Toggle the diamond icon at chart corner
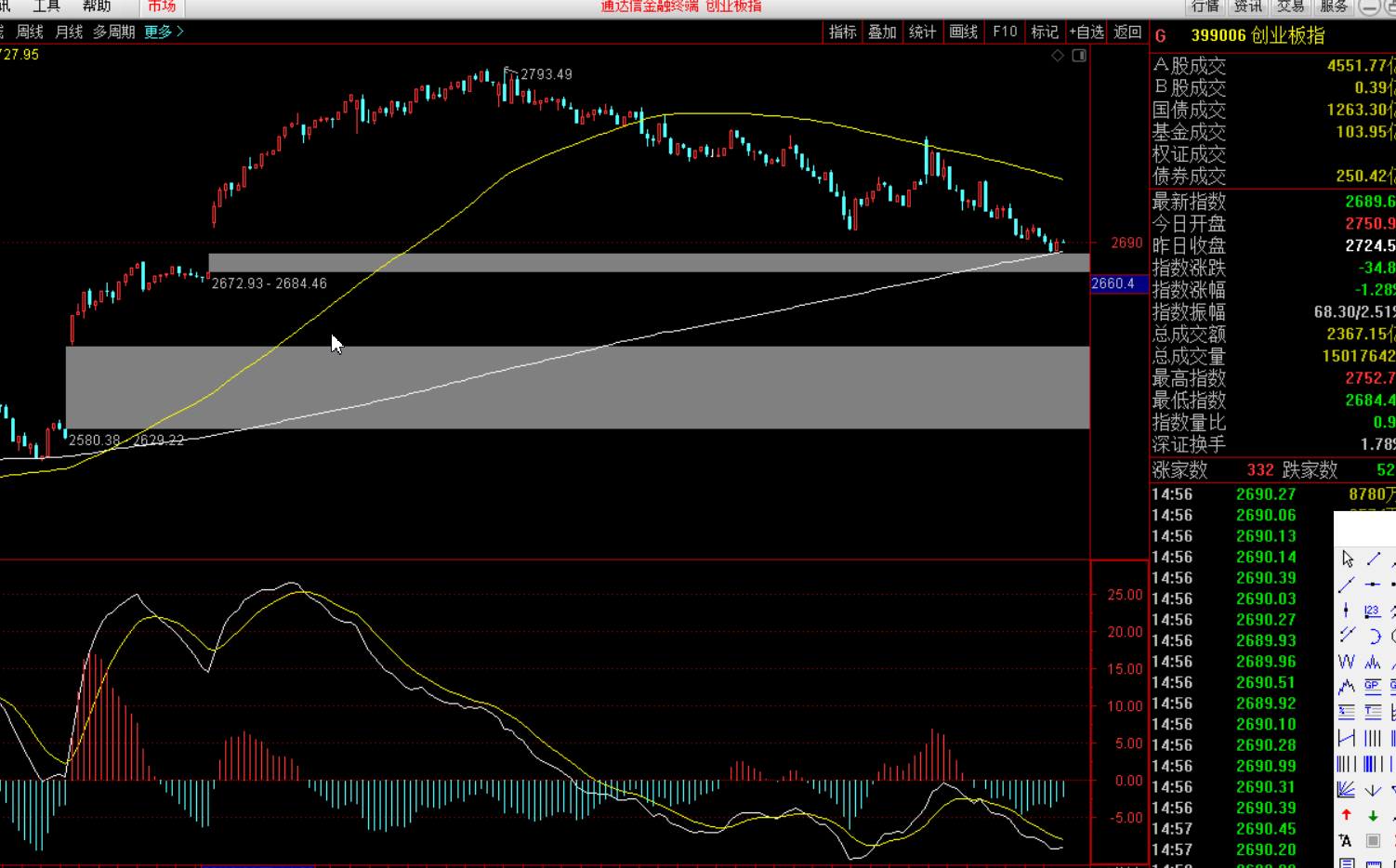Screen dimensions: 1396x868 point(1058,56)
